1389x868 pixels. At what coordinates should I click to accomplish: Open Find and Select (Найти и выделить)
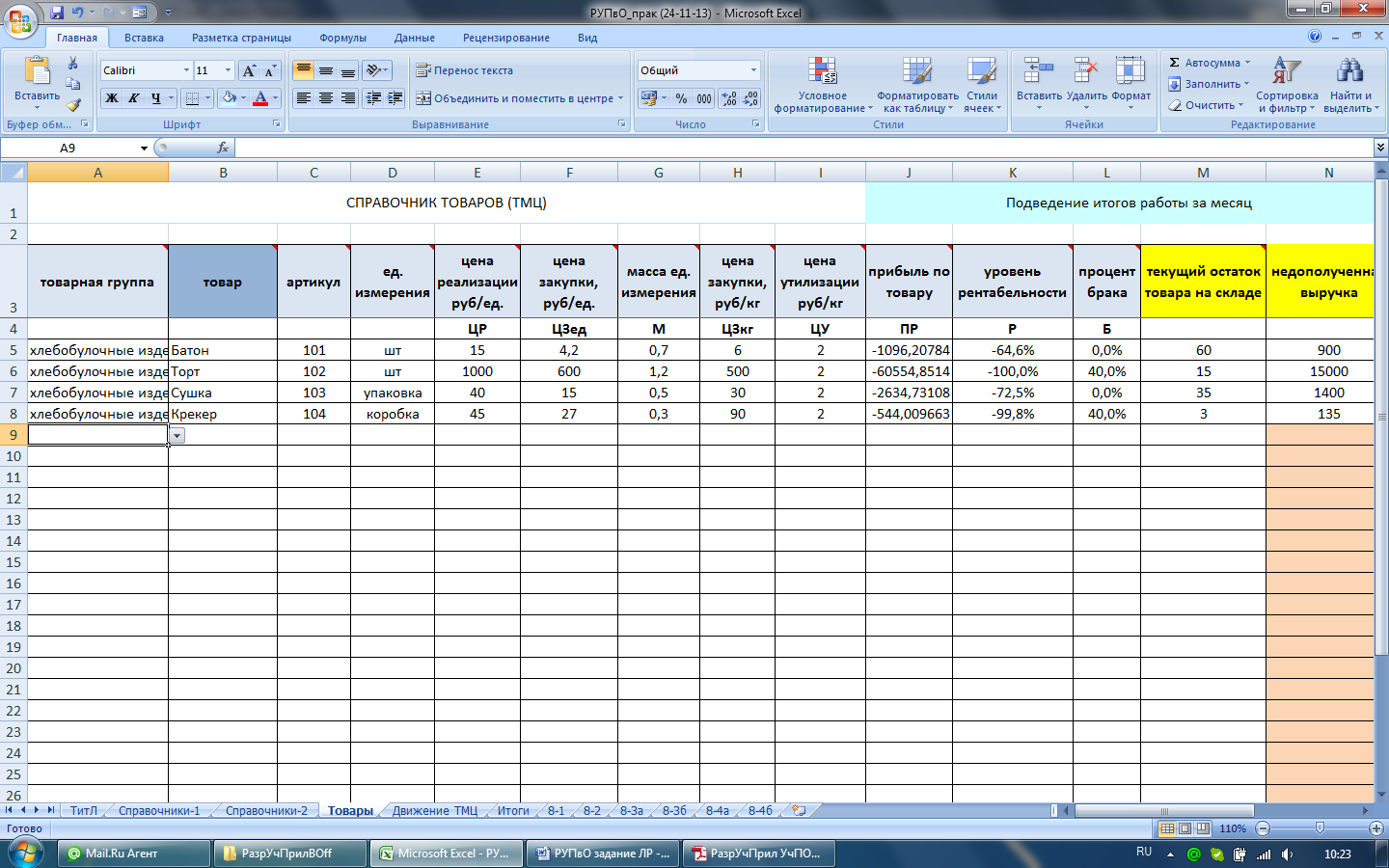click(x=1350, y=85)
